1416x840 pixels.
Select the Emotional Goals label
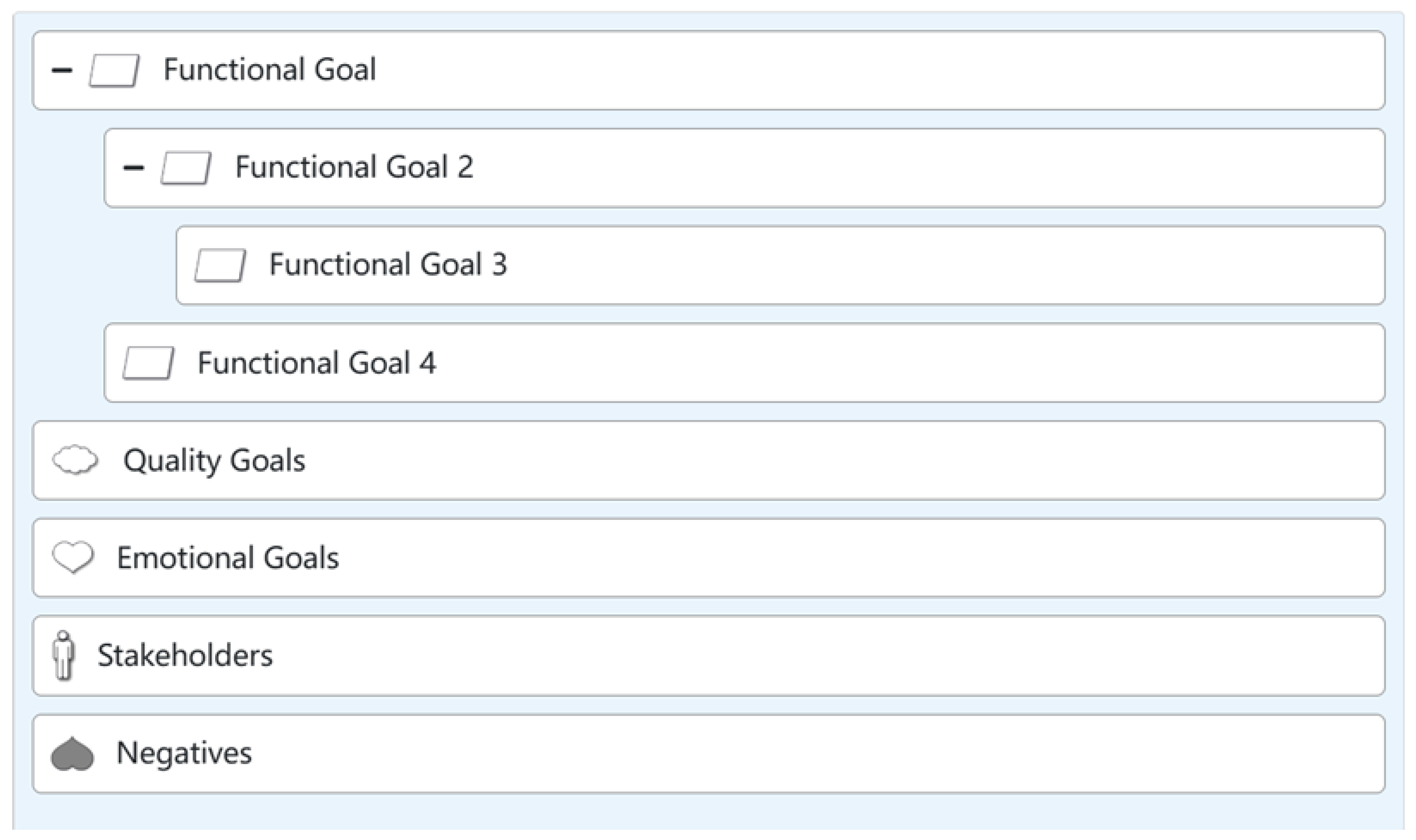click(x=228, y=558)
